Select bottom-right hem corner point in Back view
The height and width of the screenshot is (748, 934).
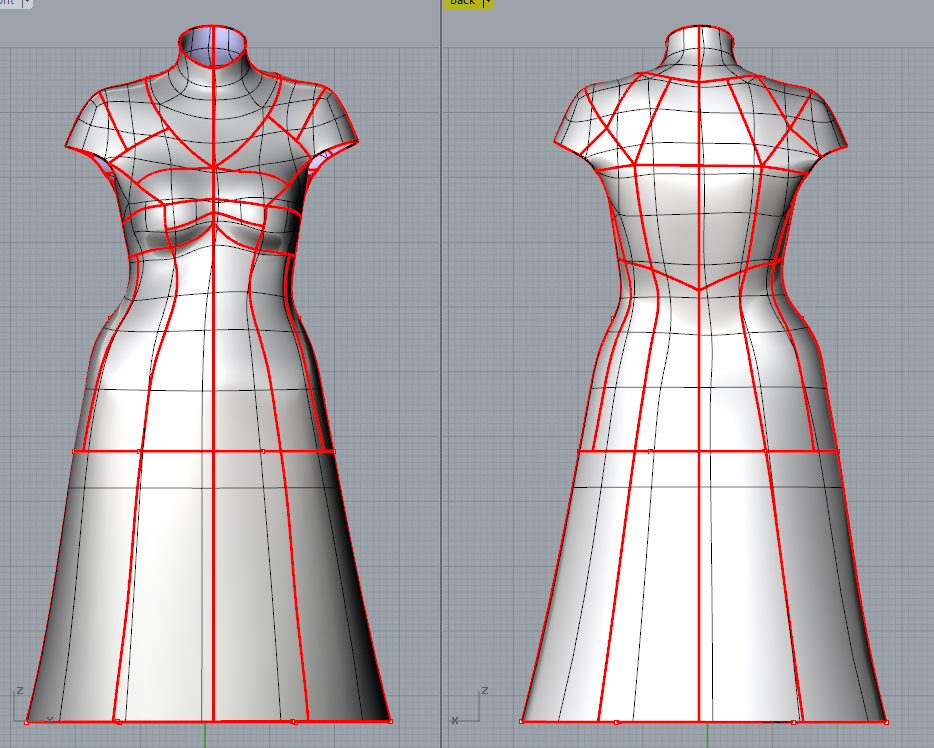coord(886,721)
